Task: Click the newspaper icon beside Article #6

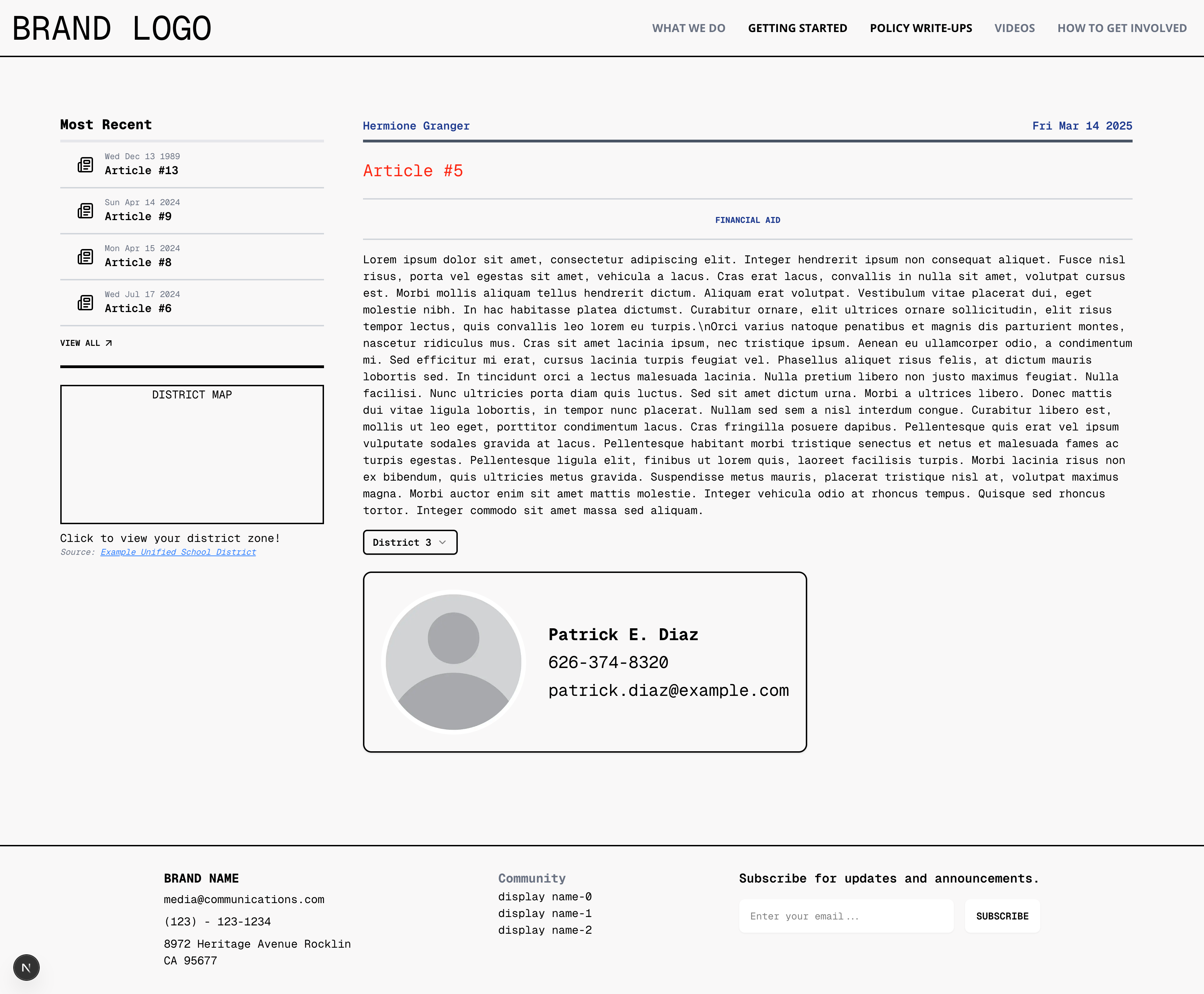Action: click(x=85, y=302)
